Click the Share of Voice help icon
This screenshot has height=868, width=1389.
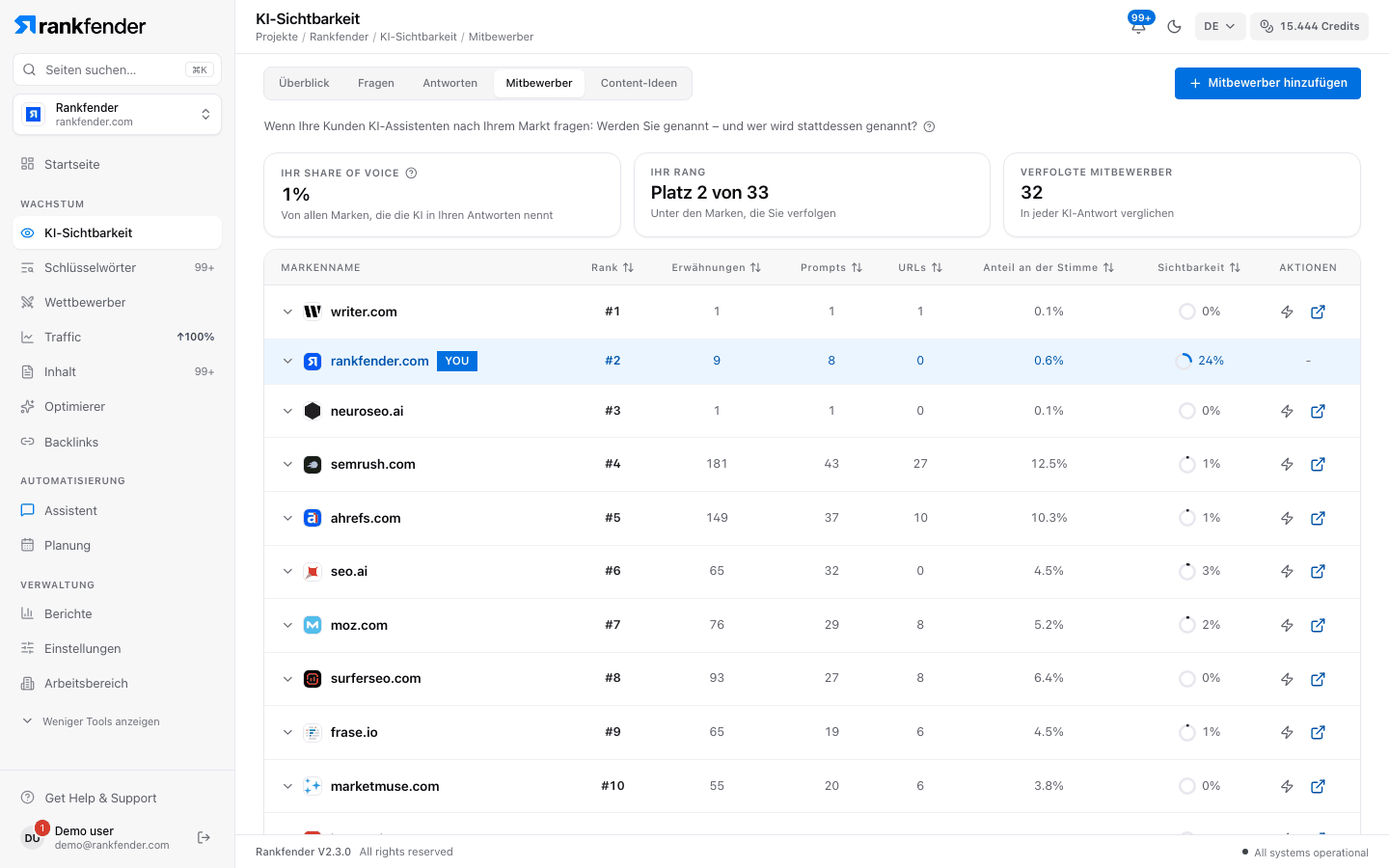coord(411,173)
